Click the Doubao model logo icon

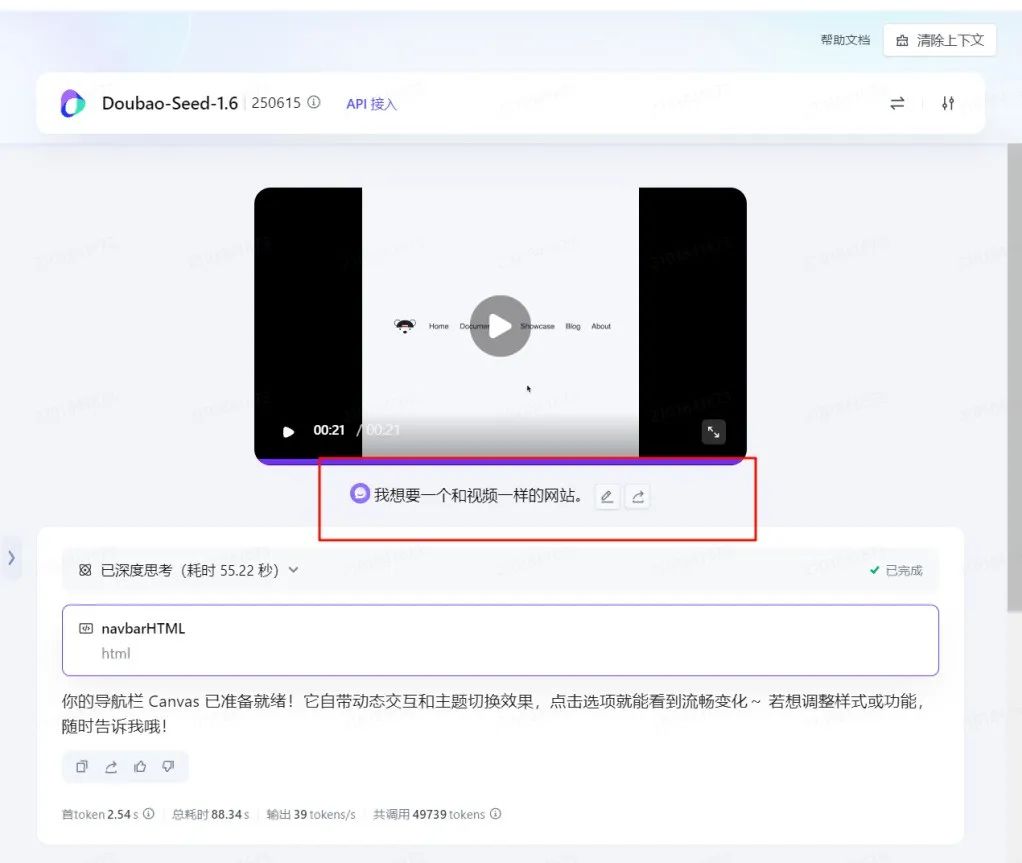[73, 103]
